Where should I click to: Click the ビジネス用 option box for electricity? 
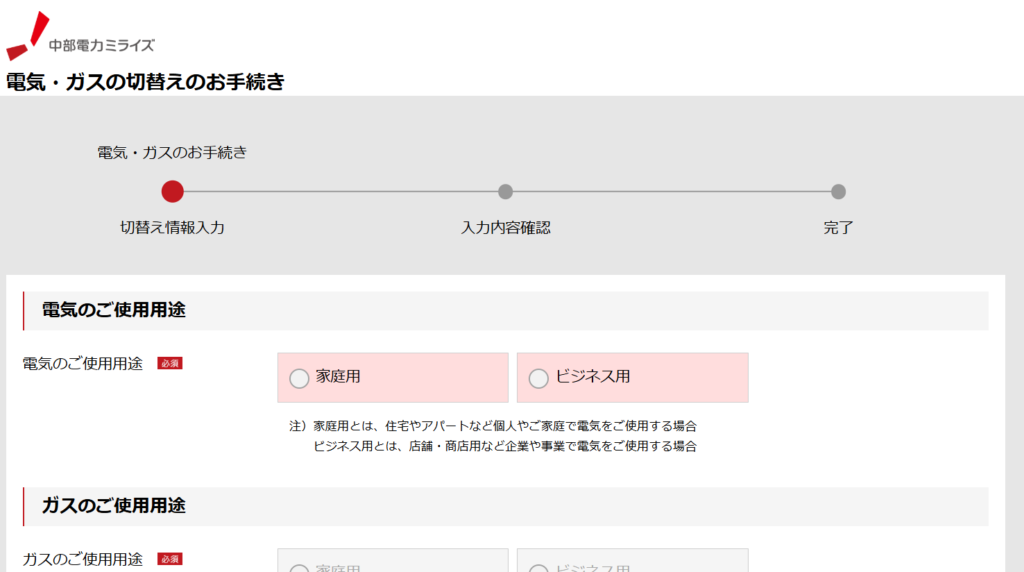click(x=633, y=377)
